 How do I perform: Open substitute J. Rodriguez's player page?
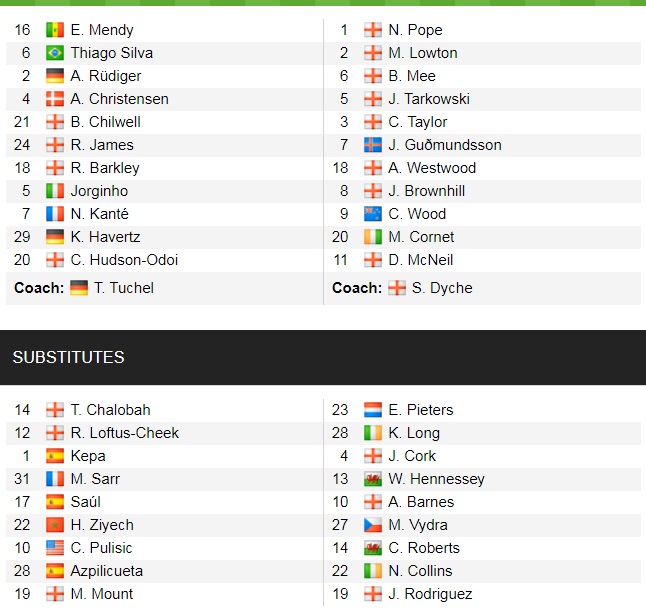tap(430, 594)
